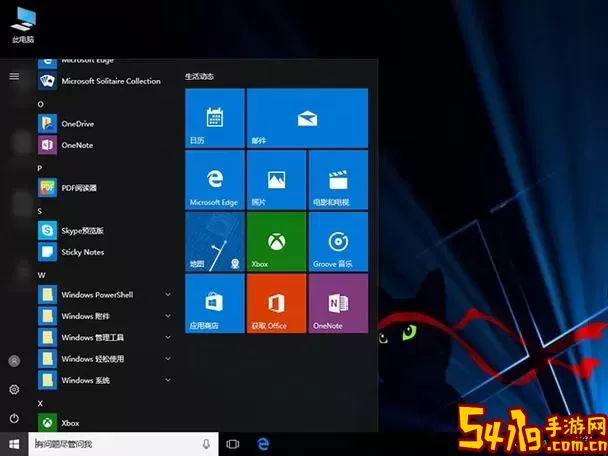608x456 pixels.
Task: Expand the Windows 轻松使用 folder chevron
Action: (168, 359)
